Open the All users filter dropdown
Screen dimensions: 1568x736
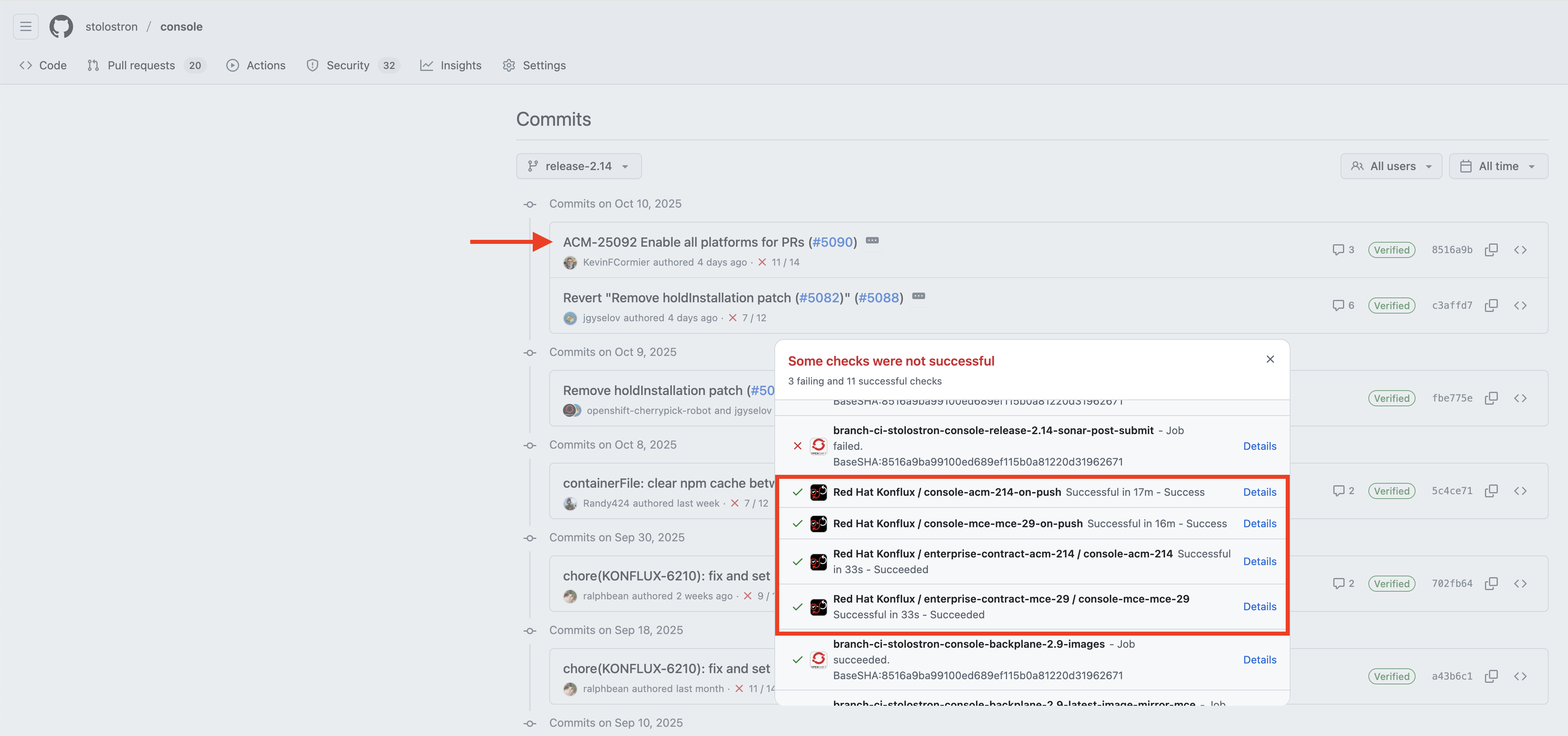1391,166
